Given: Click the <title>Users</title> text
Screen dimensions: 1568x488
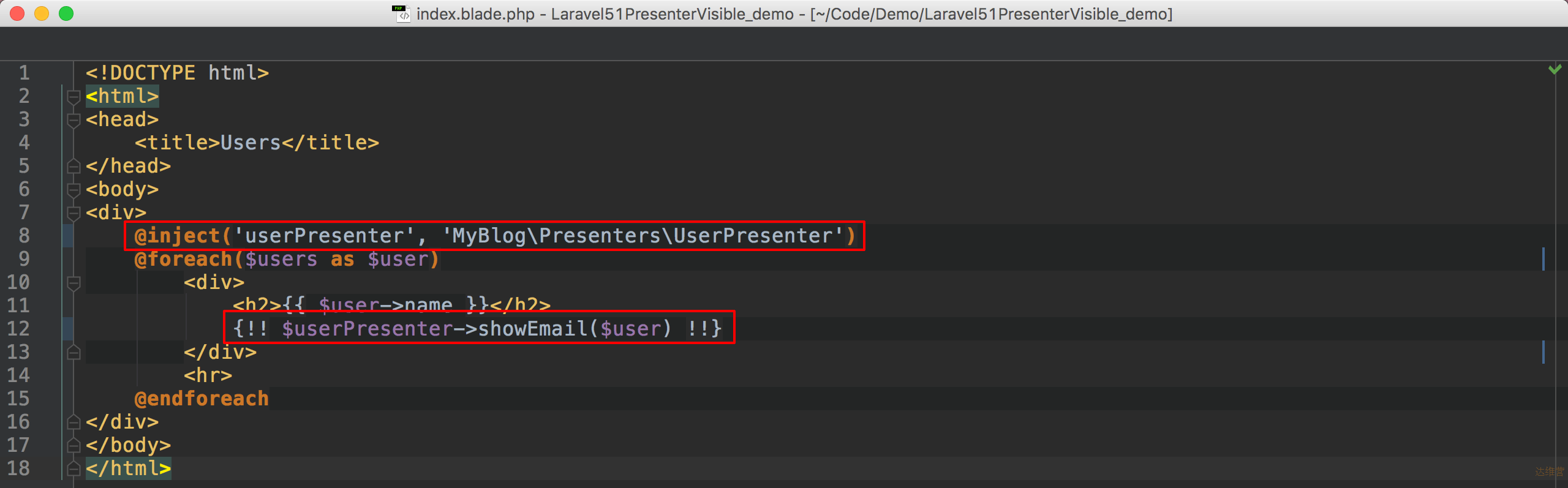Looking at the screenshot, I should [x=257, y=143].
